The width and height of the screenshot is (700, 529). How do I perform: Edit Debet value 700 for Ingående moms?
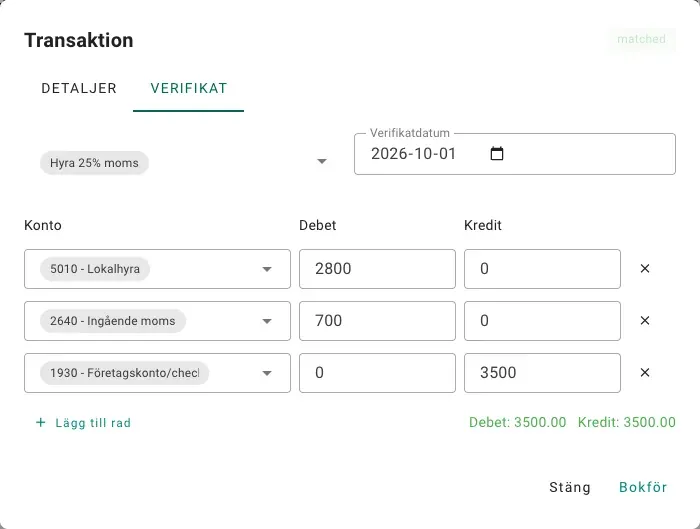click(377, 321)
